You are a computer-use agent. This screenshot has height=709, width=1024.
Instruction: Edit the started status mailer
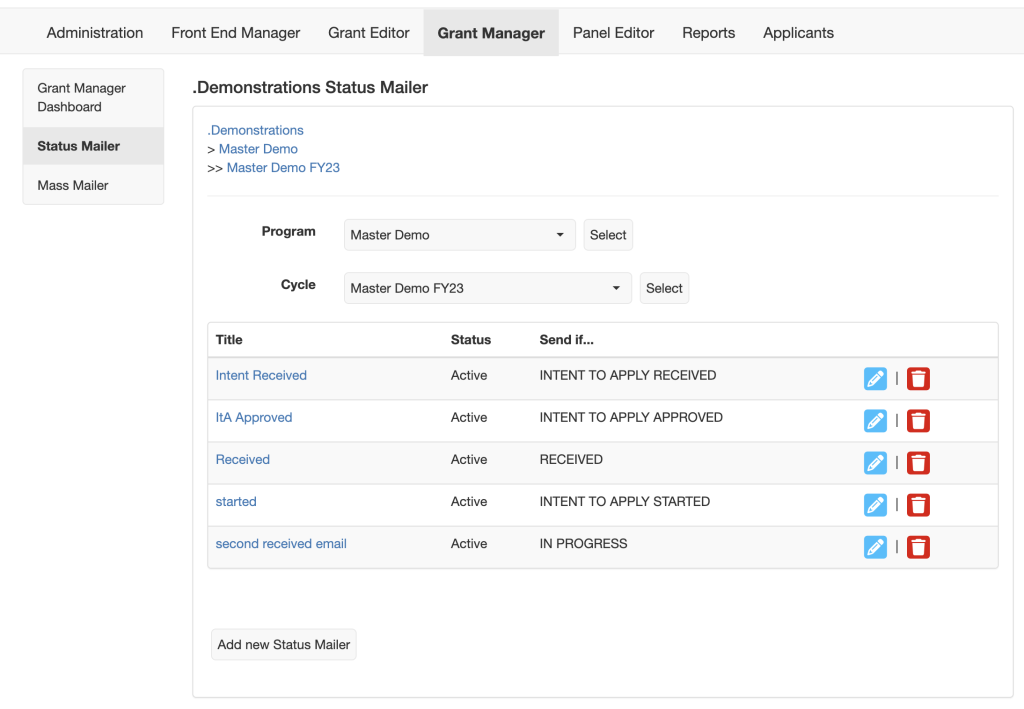(875, 504)
